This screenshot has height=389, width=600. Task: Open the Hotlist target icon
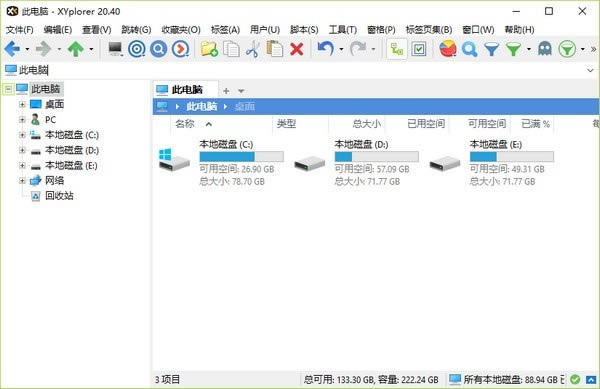pos(137,49)
